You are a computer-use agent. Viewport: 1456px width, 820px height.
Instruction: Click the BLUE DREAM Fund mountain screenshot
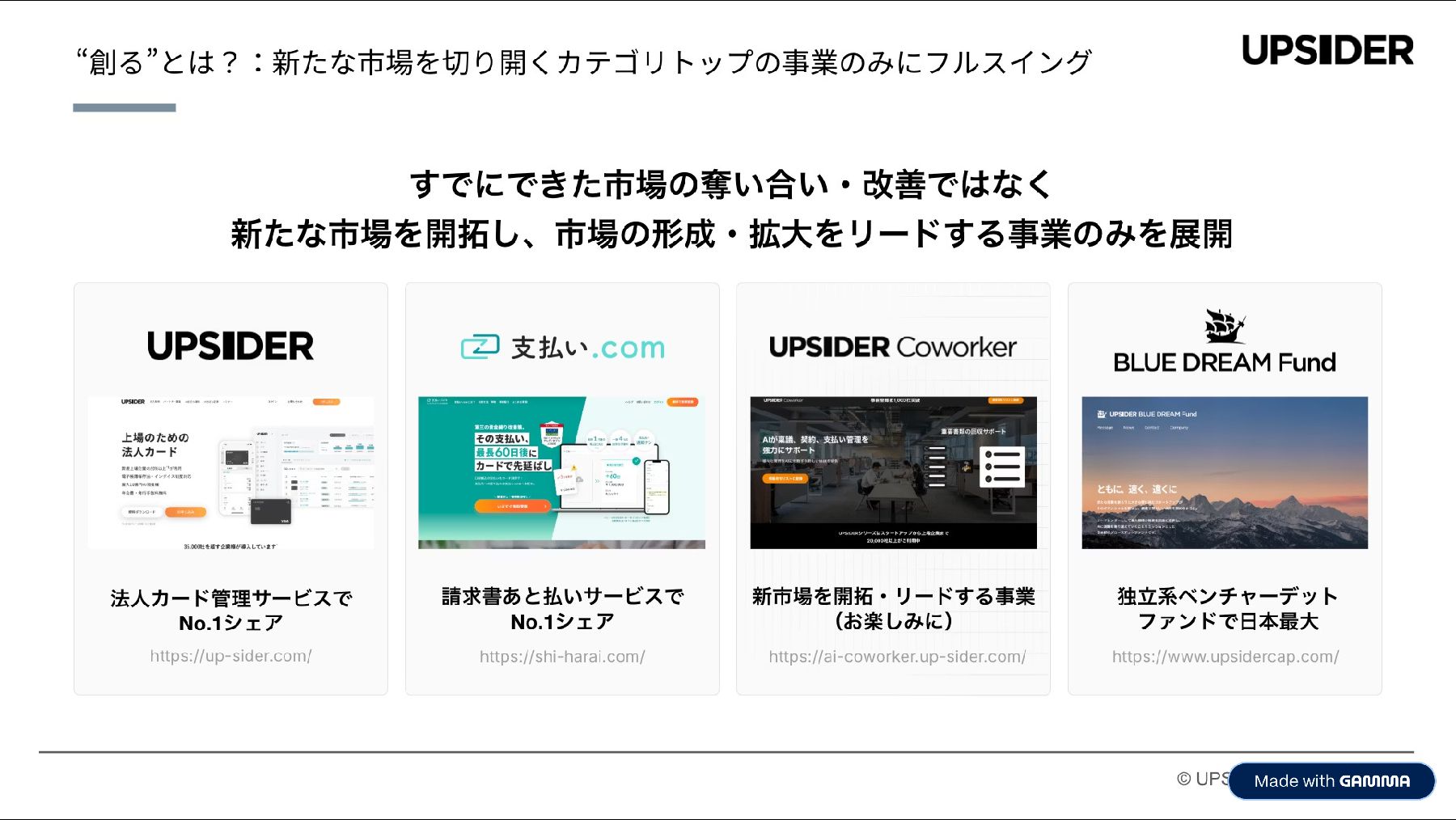coord(1225,472)
